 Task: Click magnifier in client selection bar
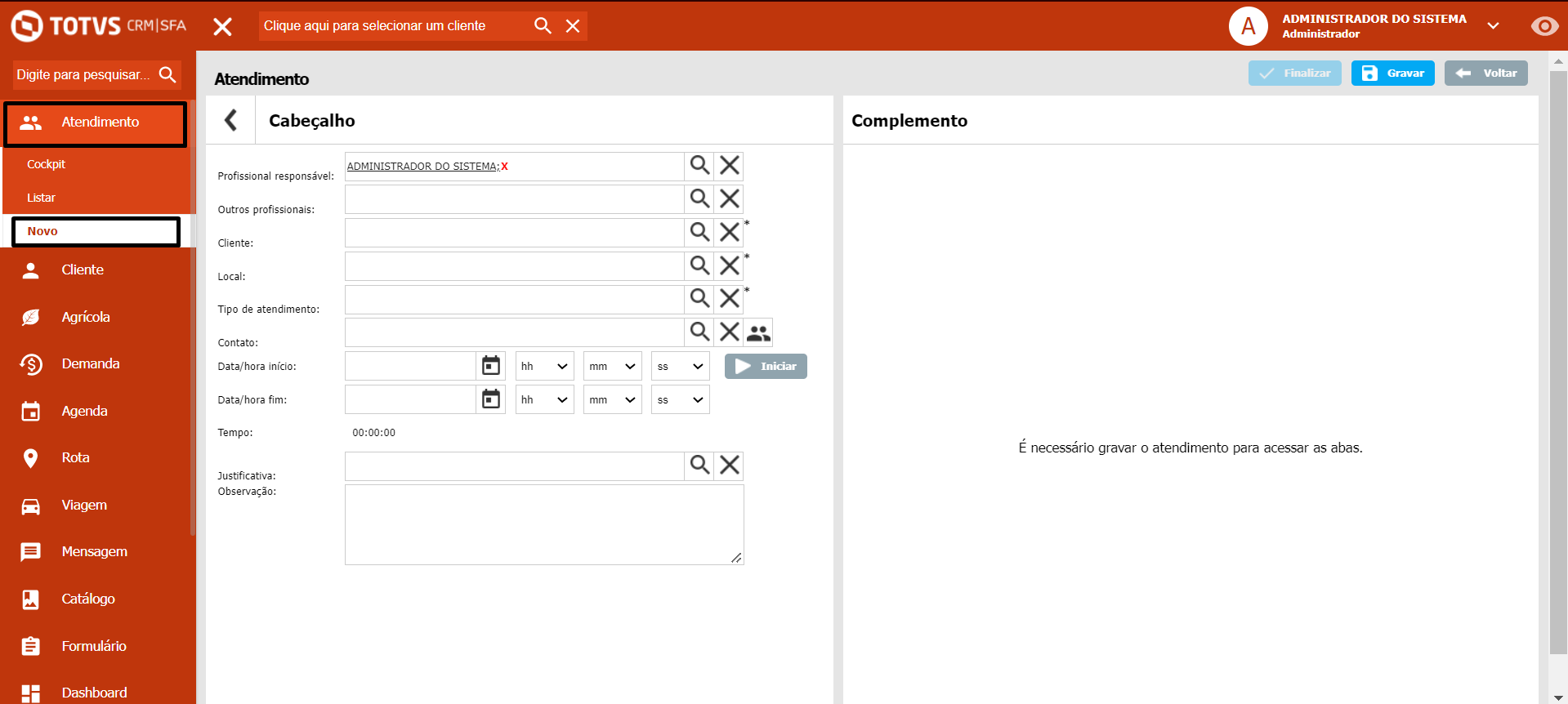pos(543,25)
